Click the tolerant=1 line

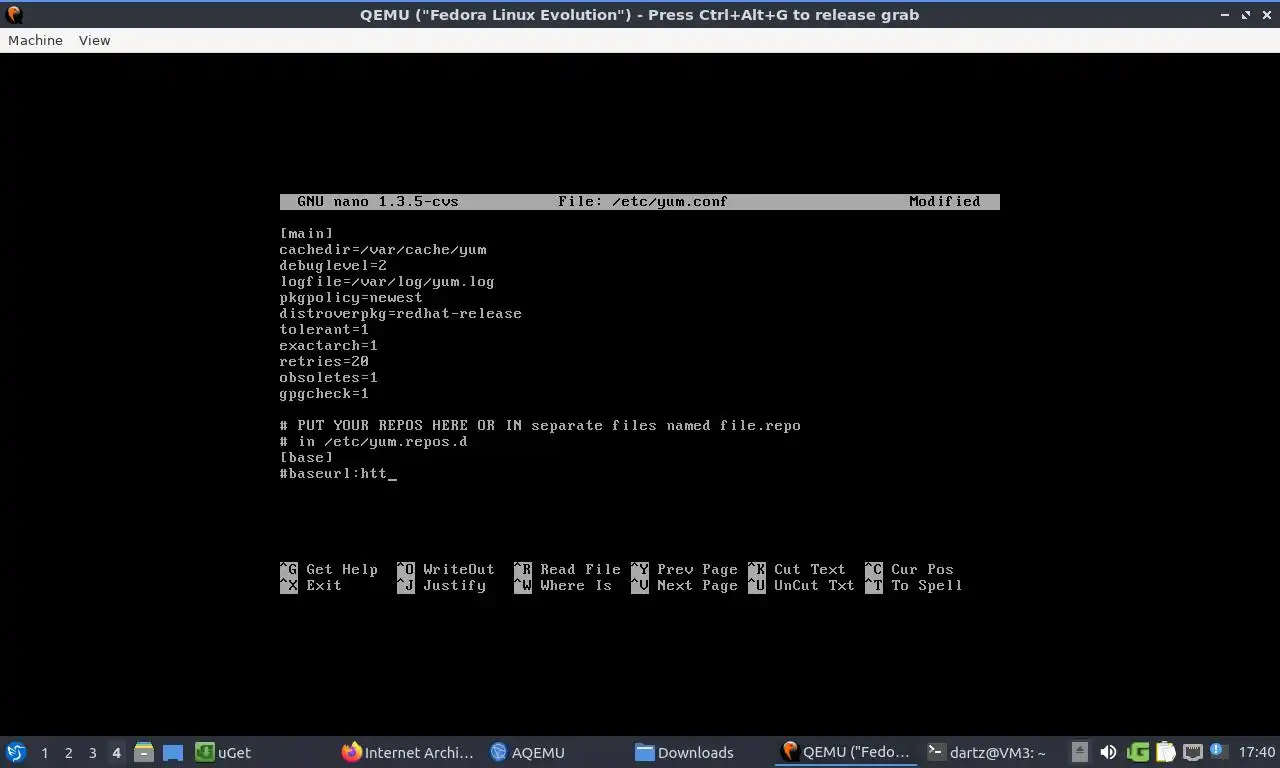coord(324,329)
